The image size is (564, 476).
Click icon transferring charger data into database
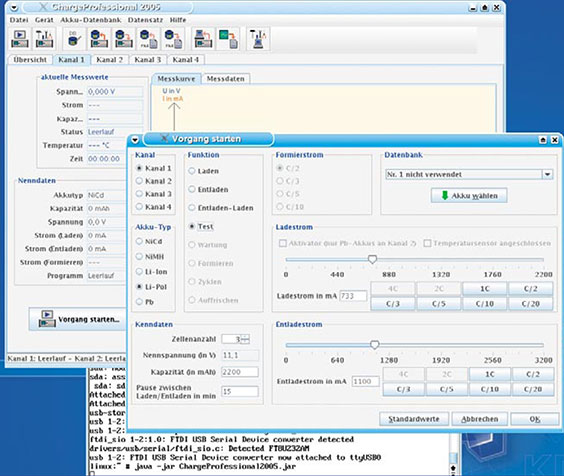99,39
